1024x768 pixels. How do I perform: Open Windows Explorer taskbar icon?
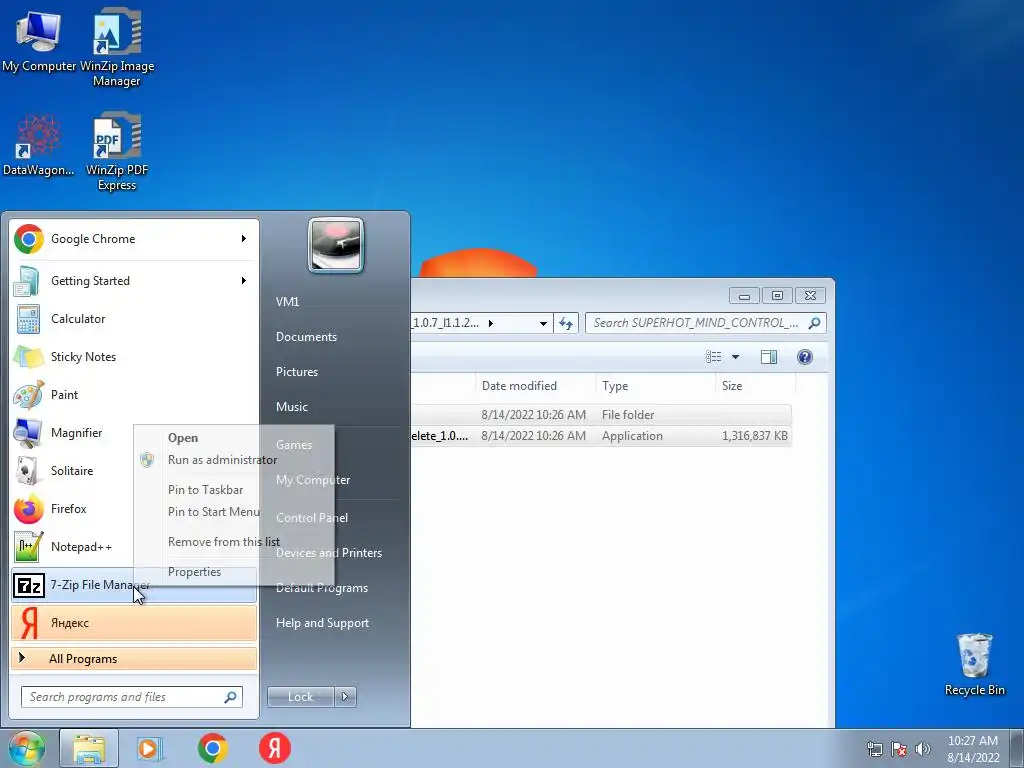pos(89,748)
